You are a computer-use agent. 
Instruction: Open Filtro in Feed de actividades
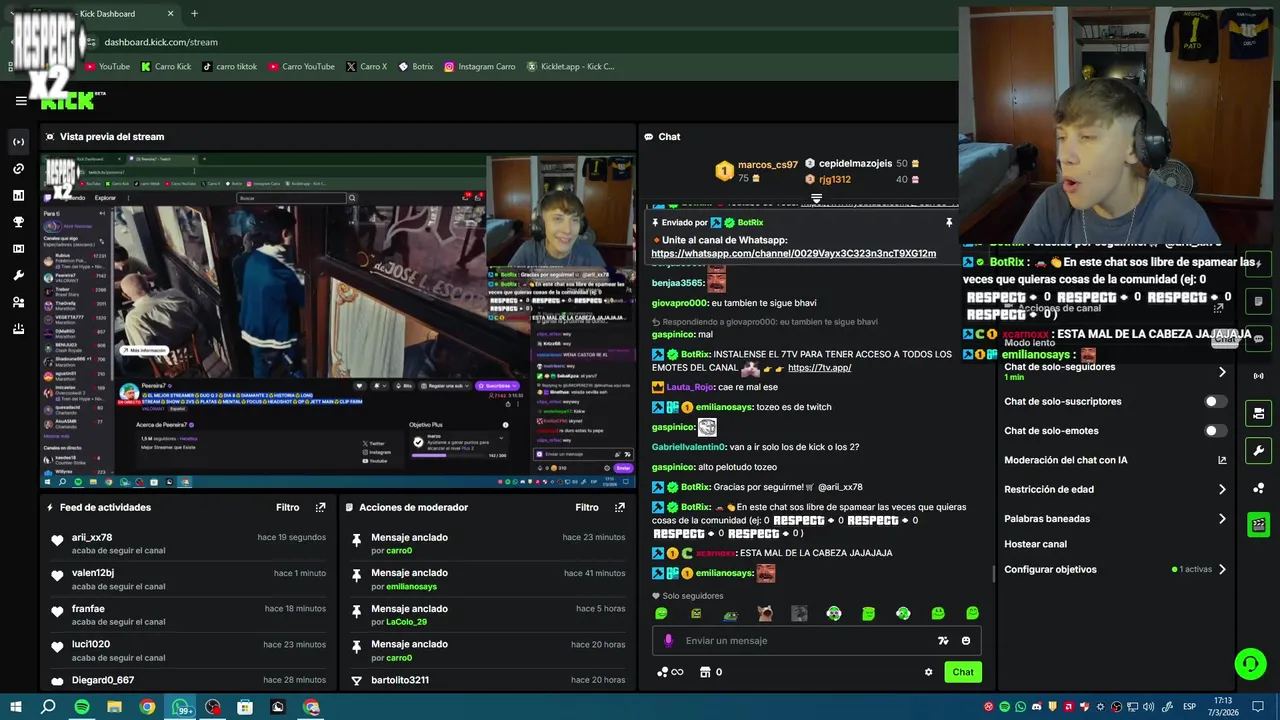click(x=287, y=507)
